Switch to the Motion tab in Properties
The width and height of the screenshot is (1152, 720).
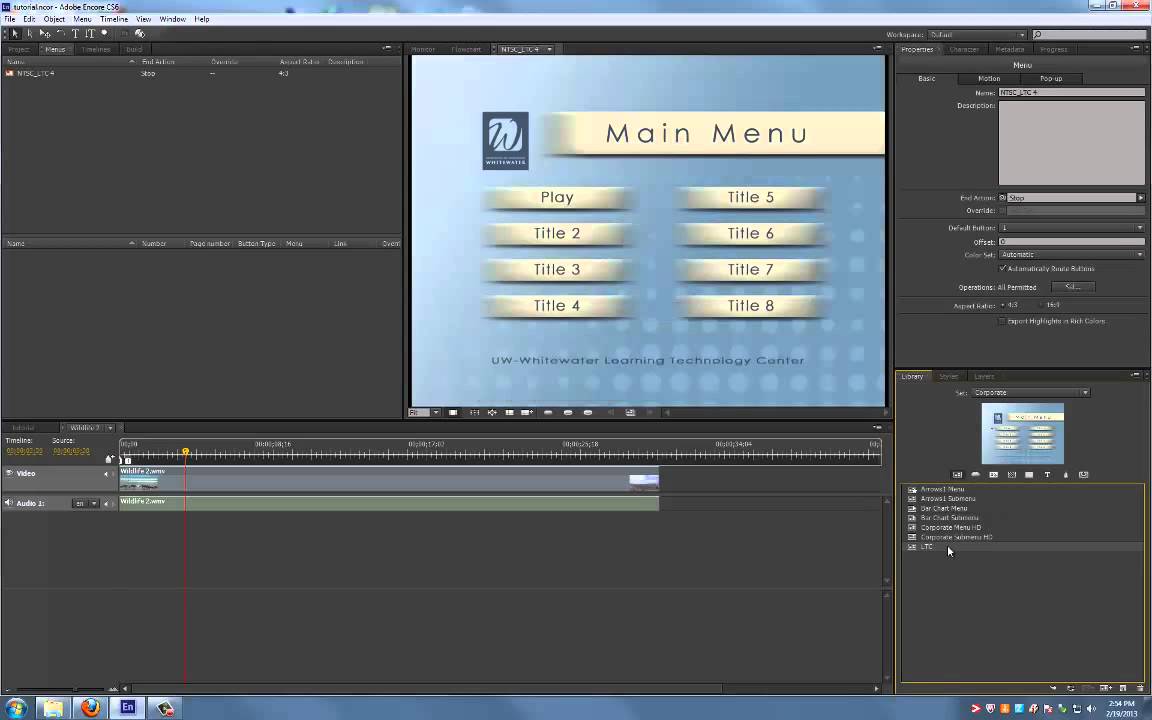[989, 79]
